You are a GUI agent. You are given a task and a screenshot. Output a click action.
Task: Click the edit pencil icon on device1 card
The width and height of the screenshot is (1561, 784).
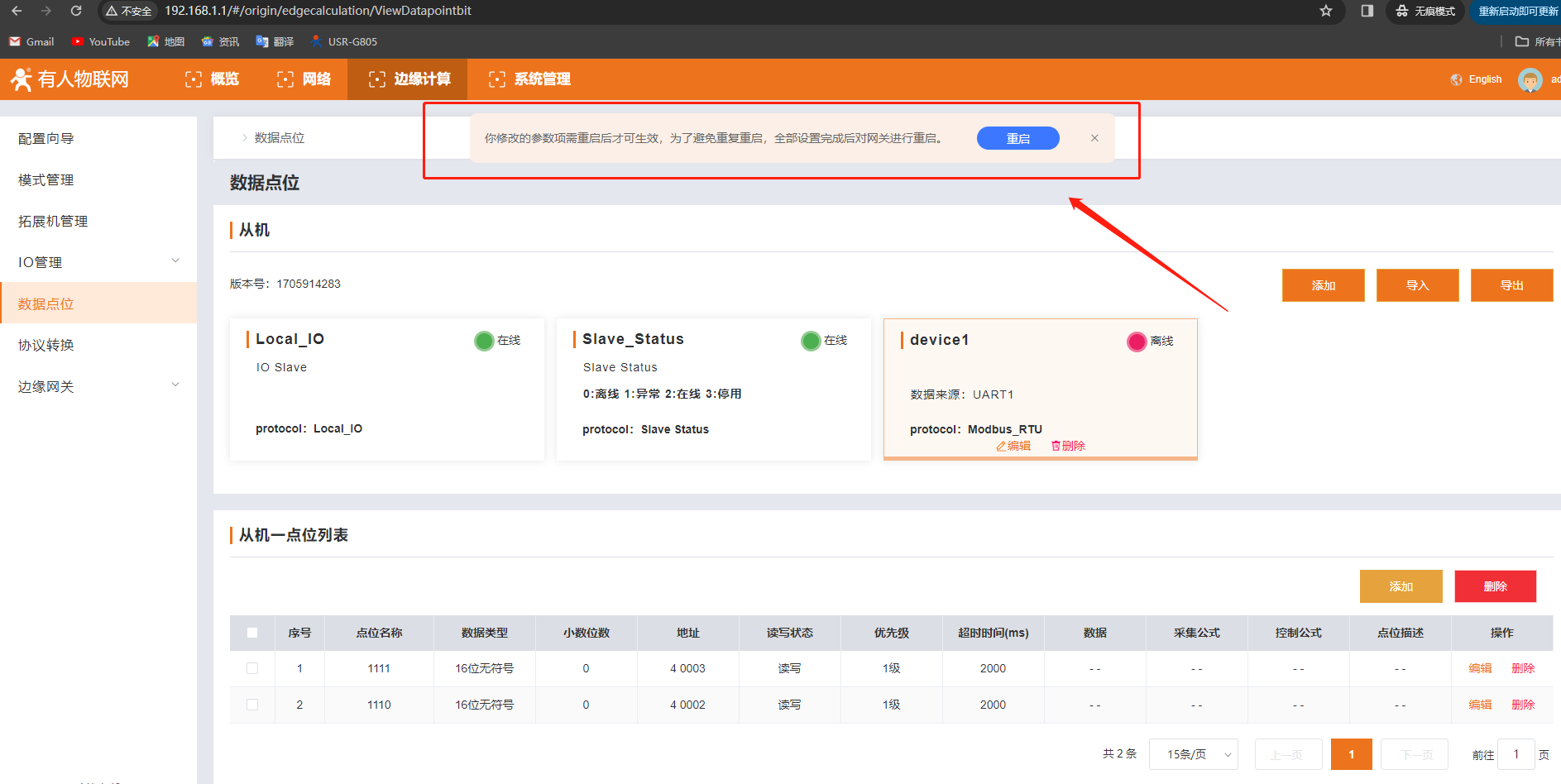click(1001, 446)
